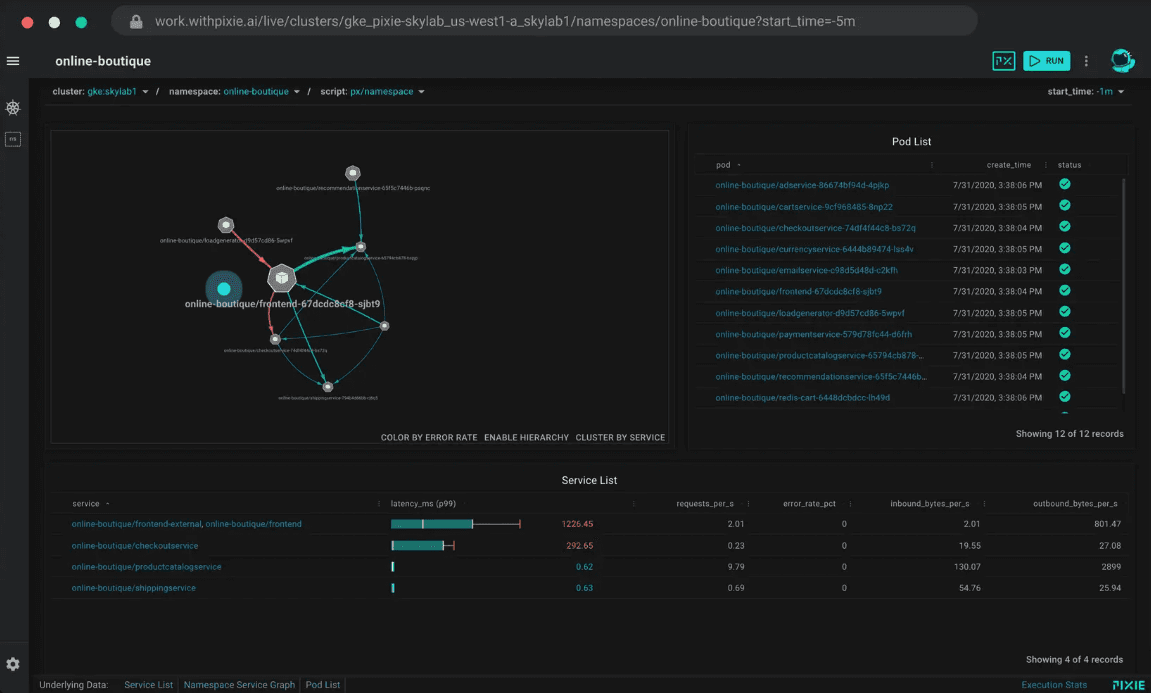
Task: Toggle Color By Error Rate
Action: point(428,438)
